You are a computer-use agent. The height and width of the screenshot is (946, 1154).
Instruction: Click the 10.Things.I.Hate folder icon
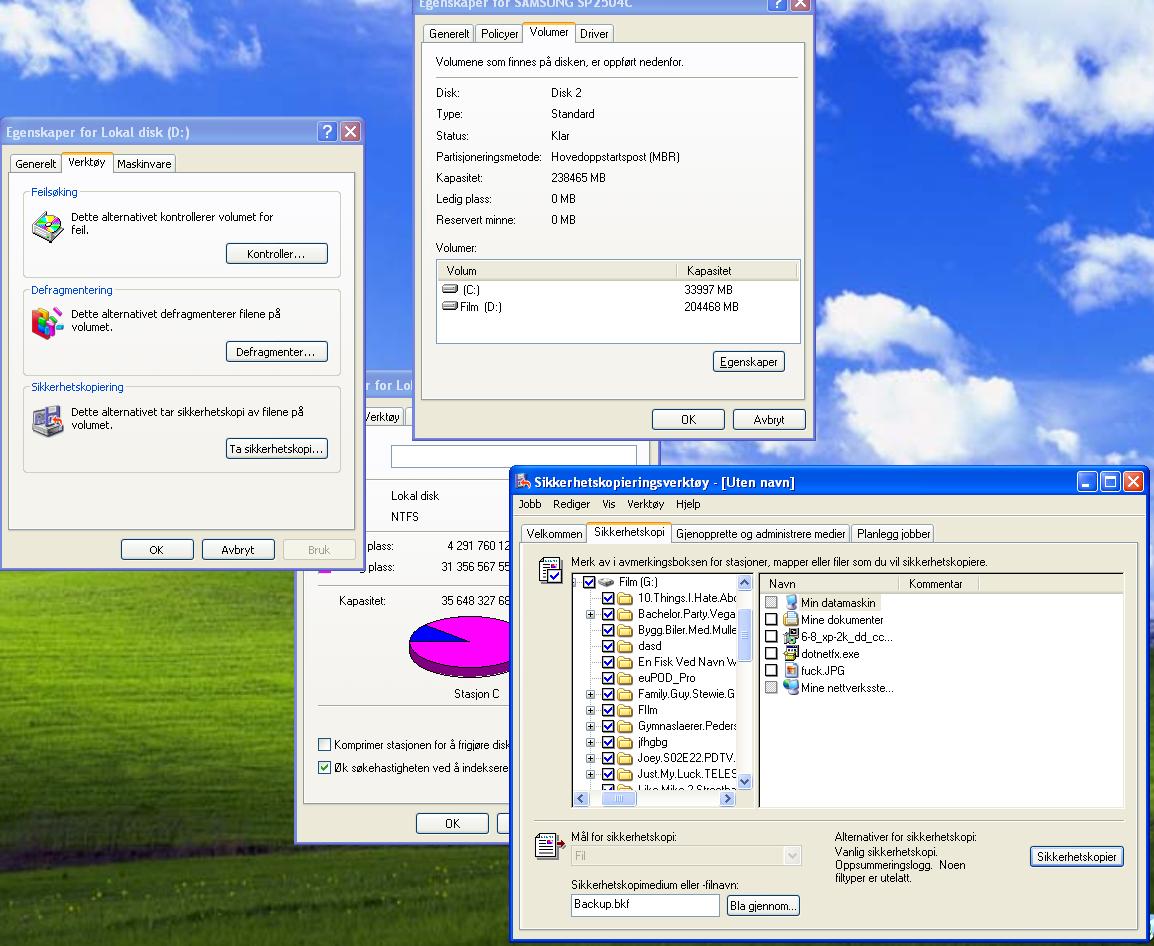coord(626,598)
